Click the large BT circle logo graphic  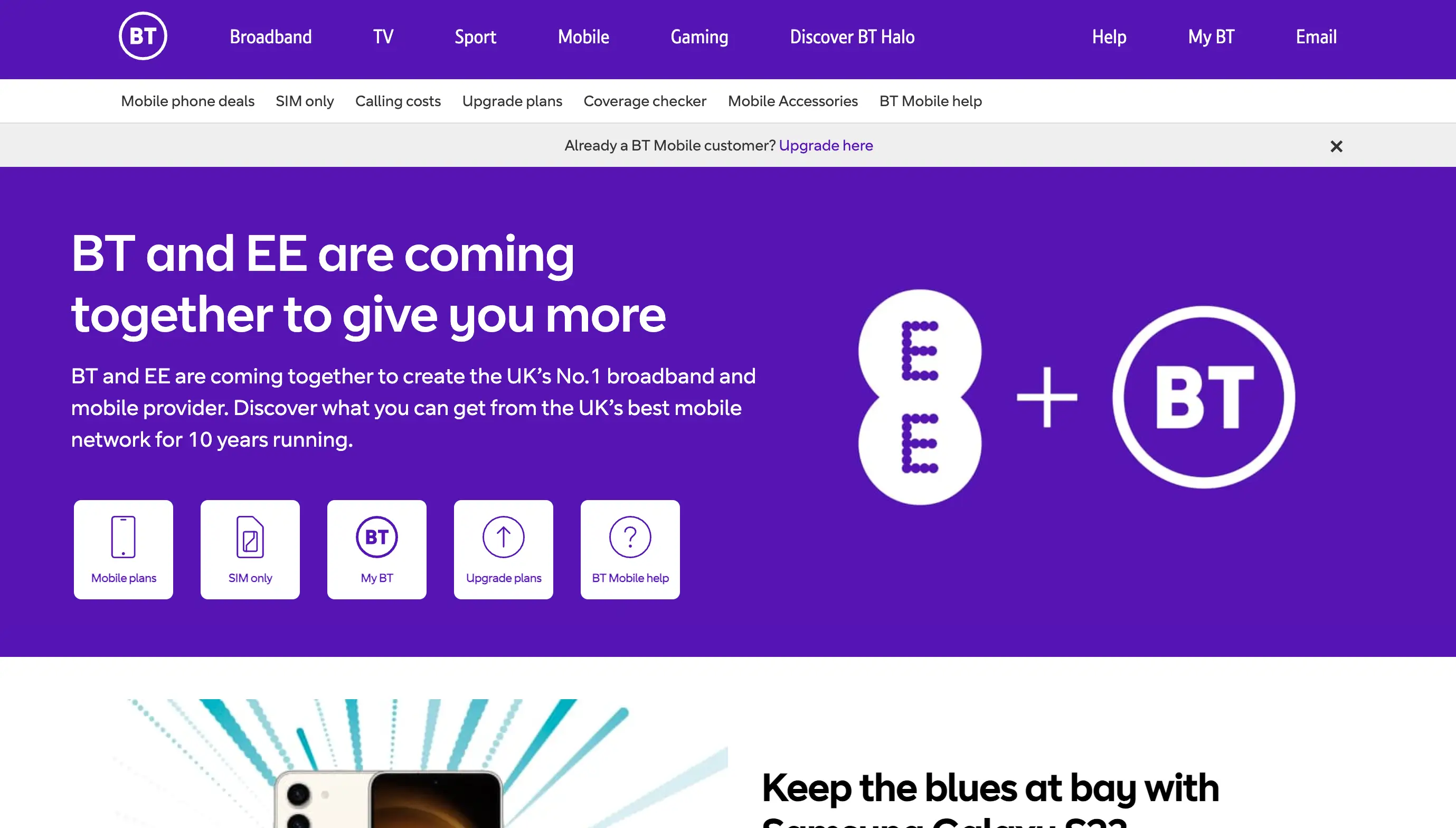pyautogui.click(x=1204, y=397)
